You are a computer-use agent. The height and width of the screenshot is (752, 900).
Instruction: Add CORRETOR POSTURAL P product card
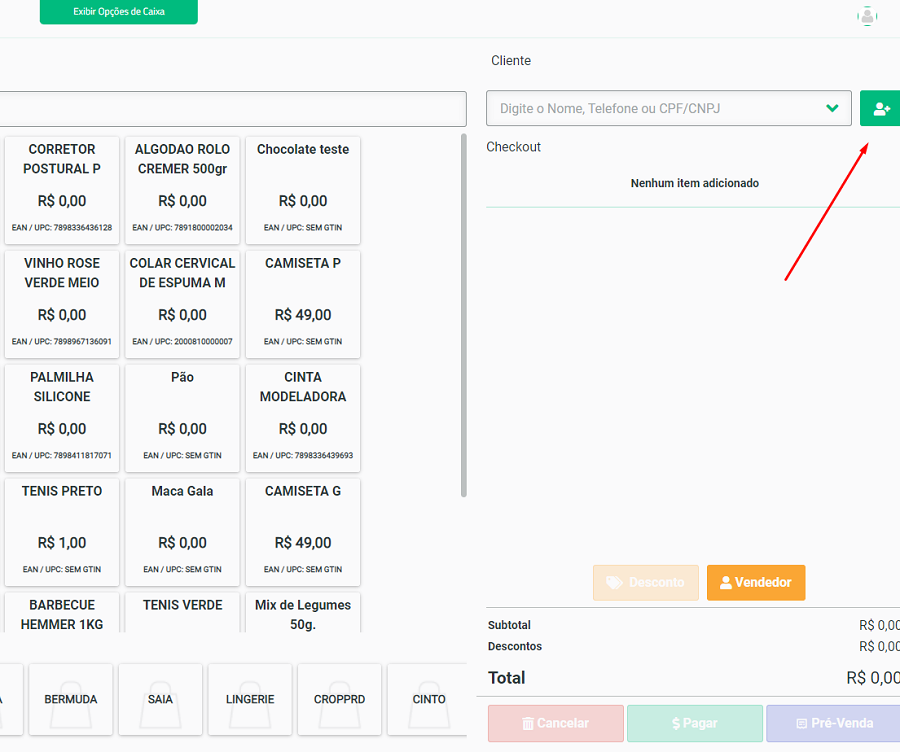pyautogui.click(x=62, y=190)
